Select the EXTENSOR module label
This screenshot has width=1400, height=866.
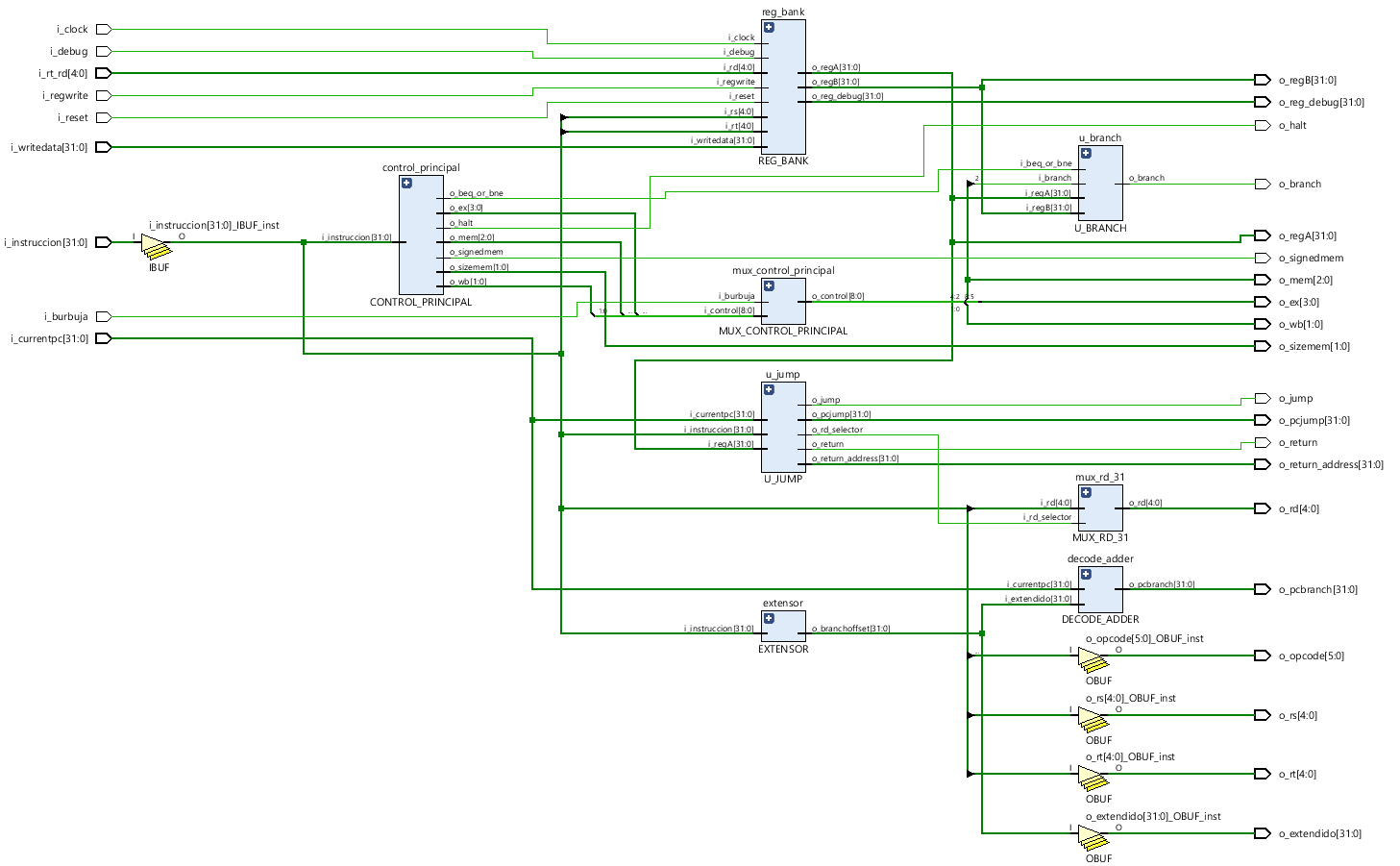[x=783, y=649]
